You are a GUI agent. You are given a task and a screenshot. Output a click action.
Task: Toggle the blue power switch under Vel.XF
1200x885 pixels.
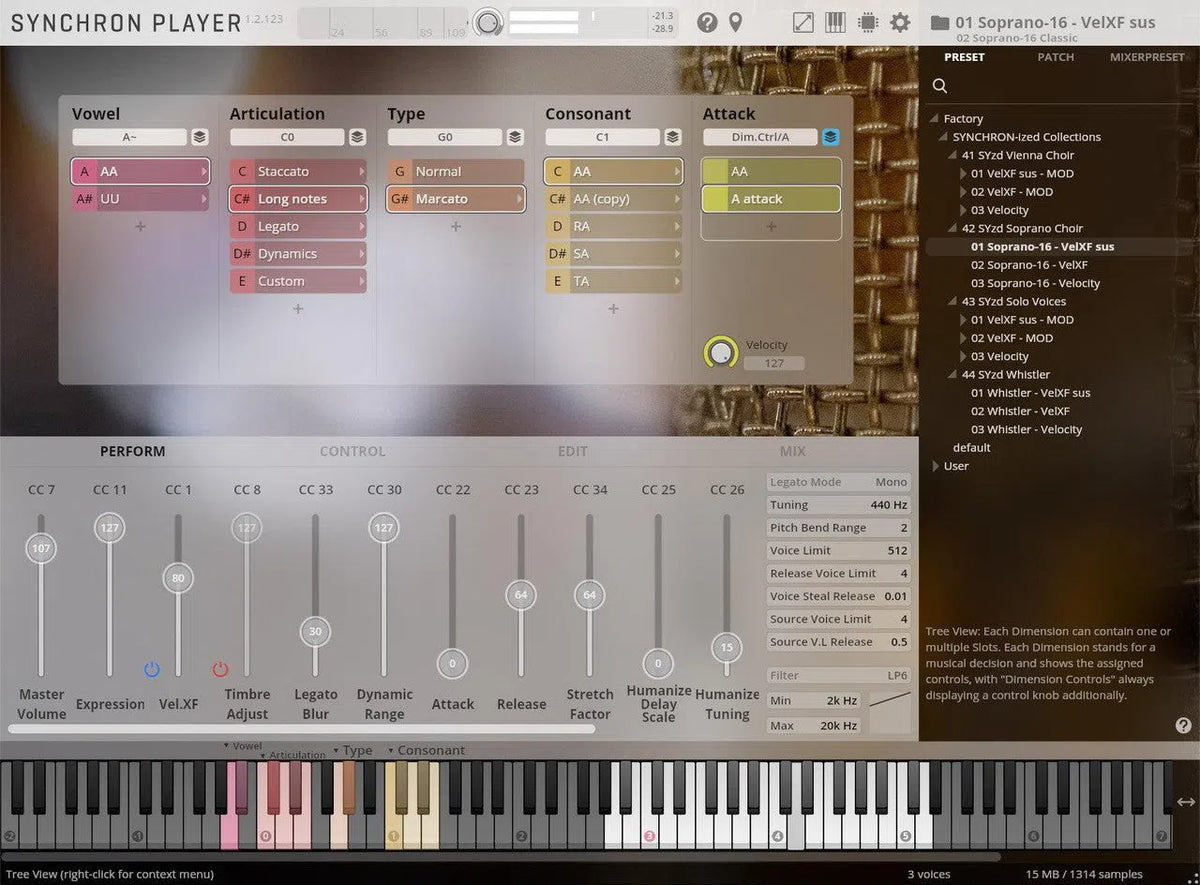pyautogui.click(x=152, y=669)
